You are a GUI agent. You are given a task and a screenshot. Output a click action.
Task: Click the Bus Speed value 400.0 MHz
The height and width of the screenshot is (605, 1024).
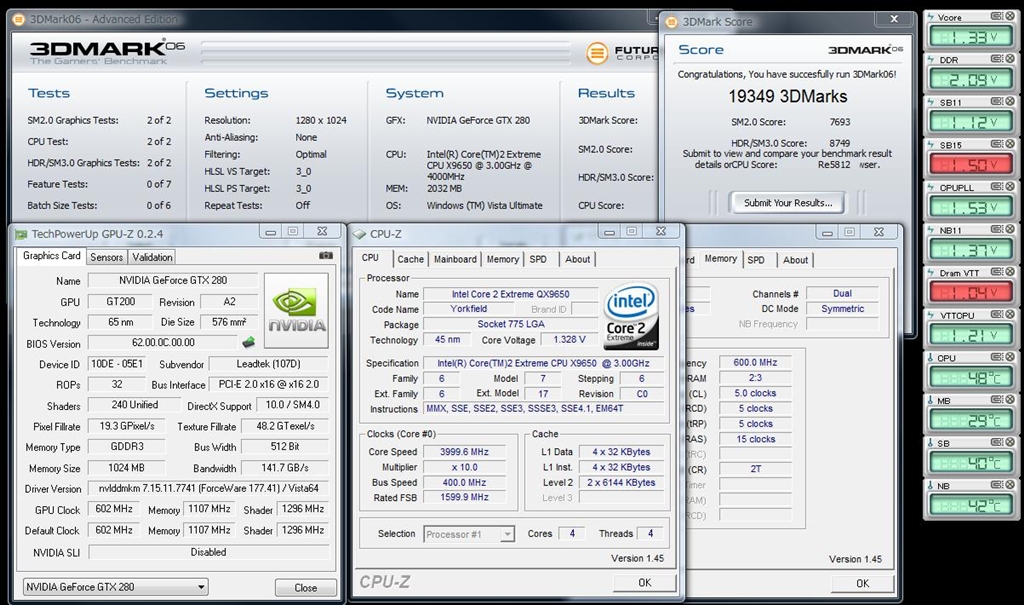(464, 482)
